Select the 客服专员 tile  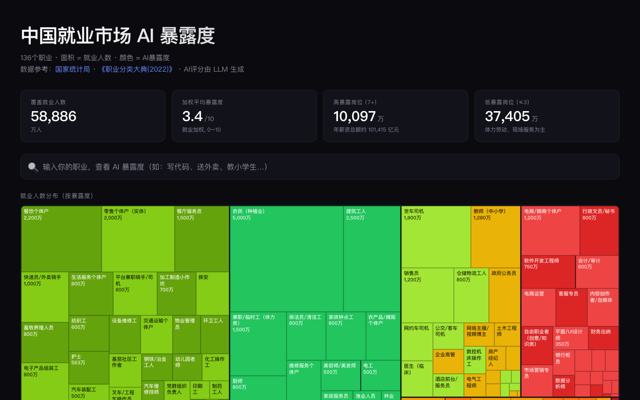click(x=571, y=307)
